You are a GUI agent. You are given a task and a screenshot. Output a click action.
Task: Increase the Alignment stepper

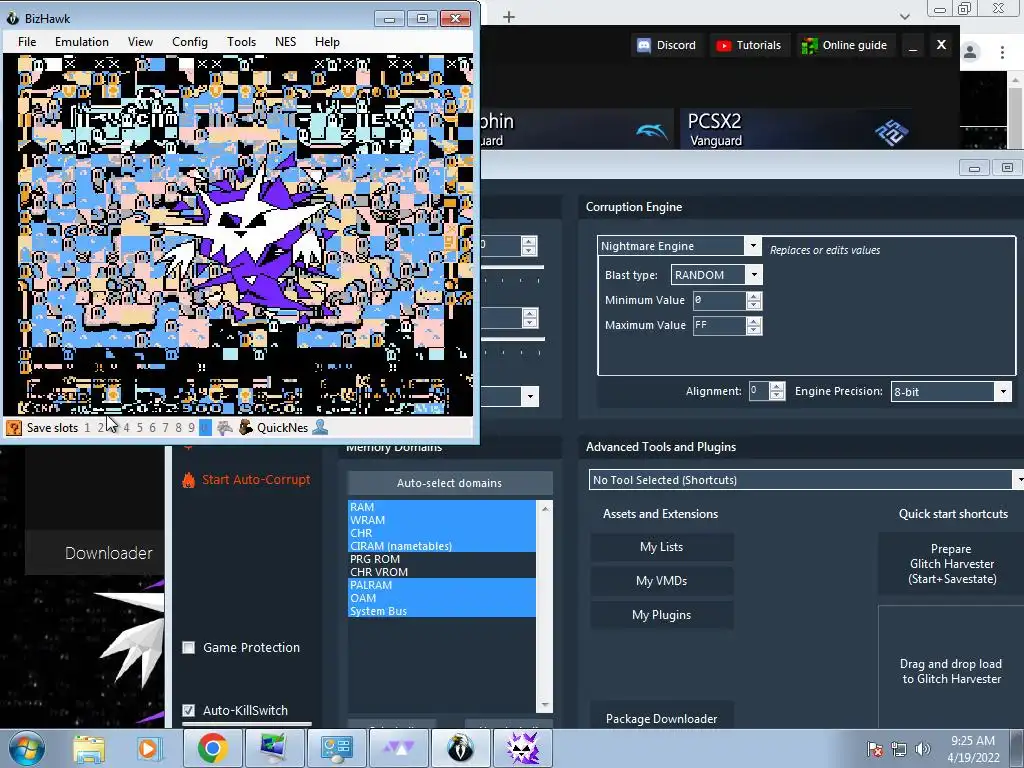[776, 387]
